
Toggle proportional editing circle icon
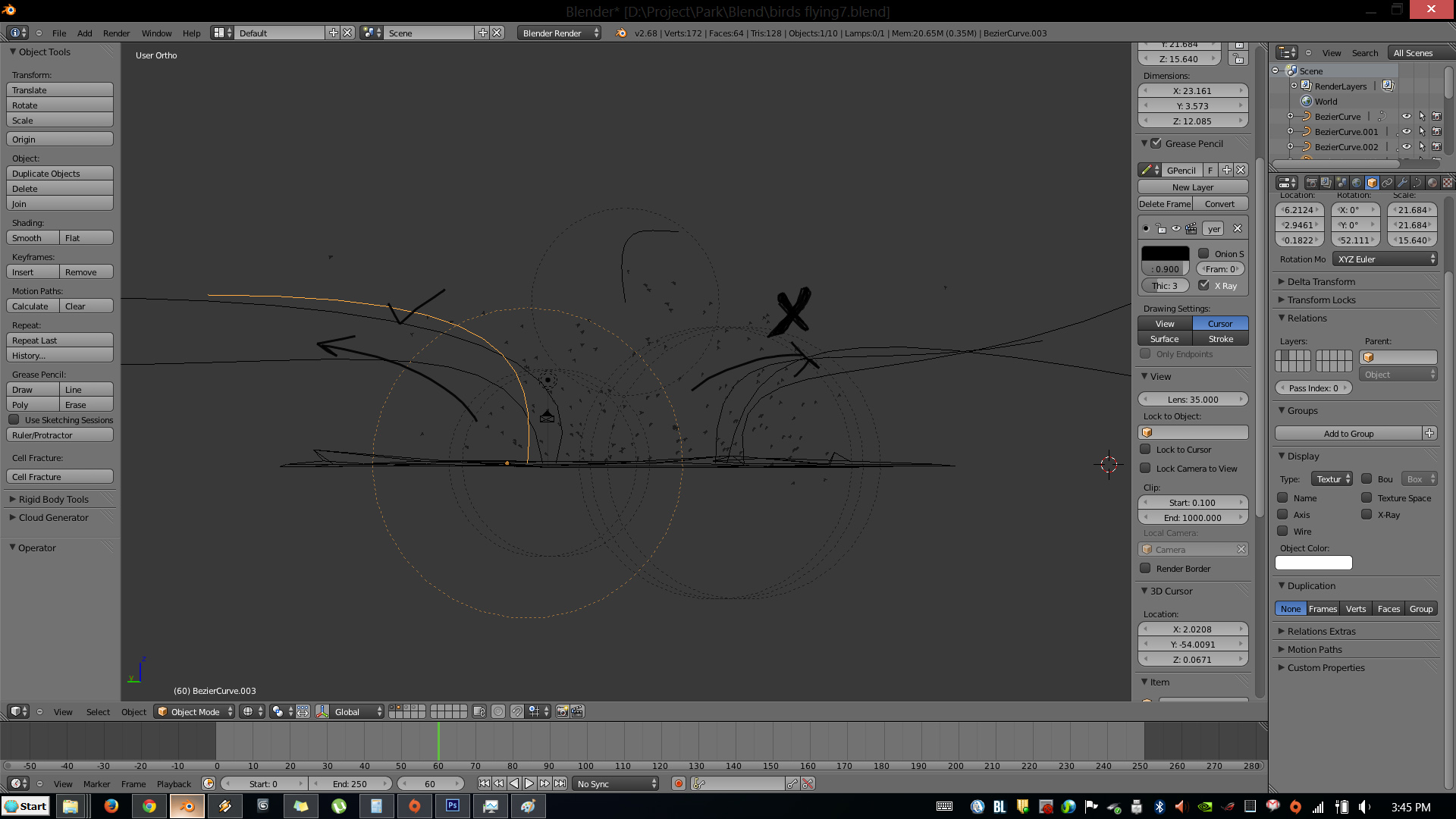pyautogui.click(x=498, y=711)
